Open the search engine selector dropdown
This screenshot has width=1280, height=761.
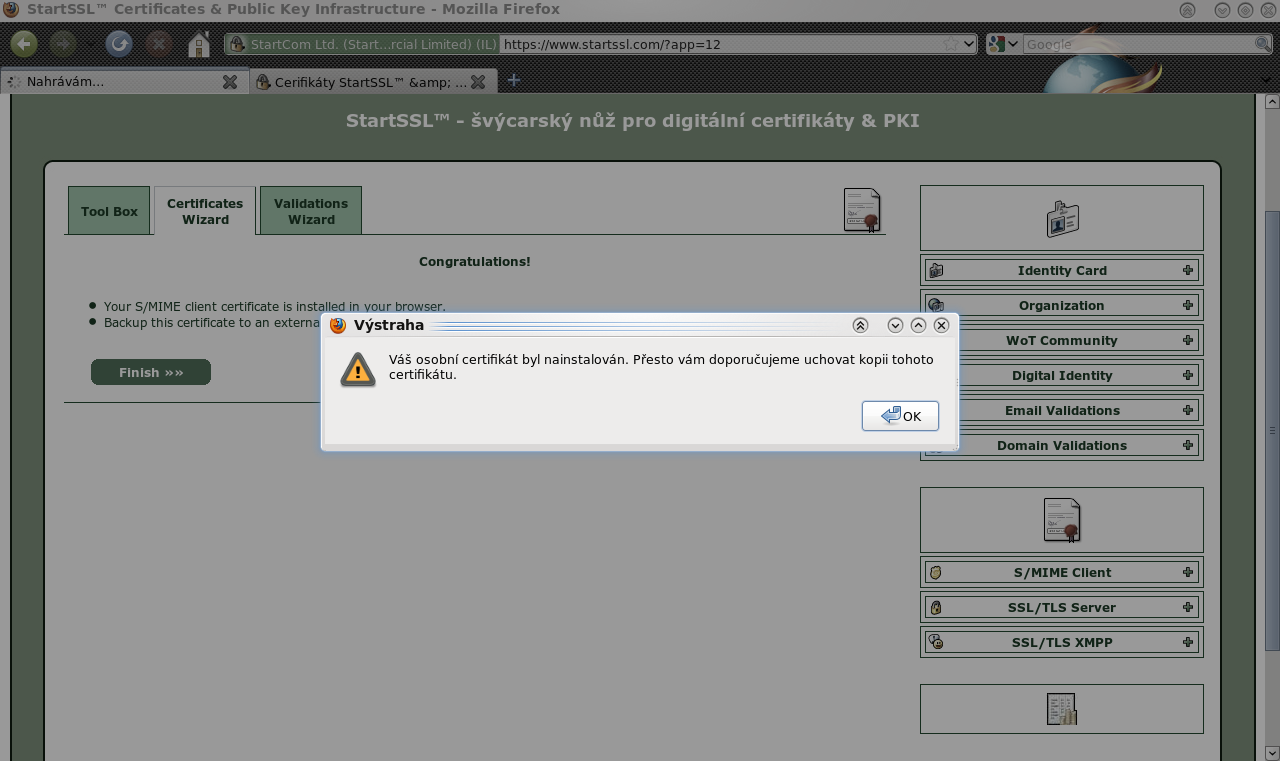click(1003, 44)
